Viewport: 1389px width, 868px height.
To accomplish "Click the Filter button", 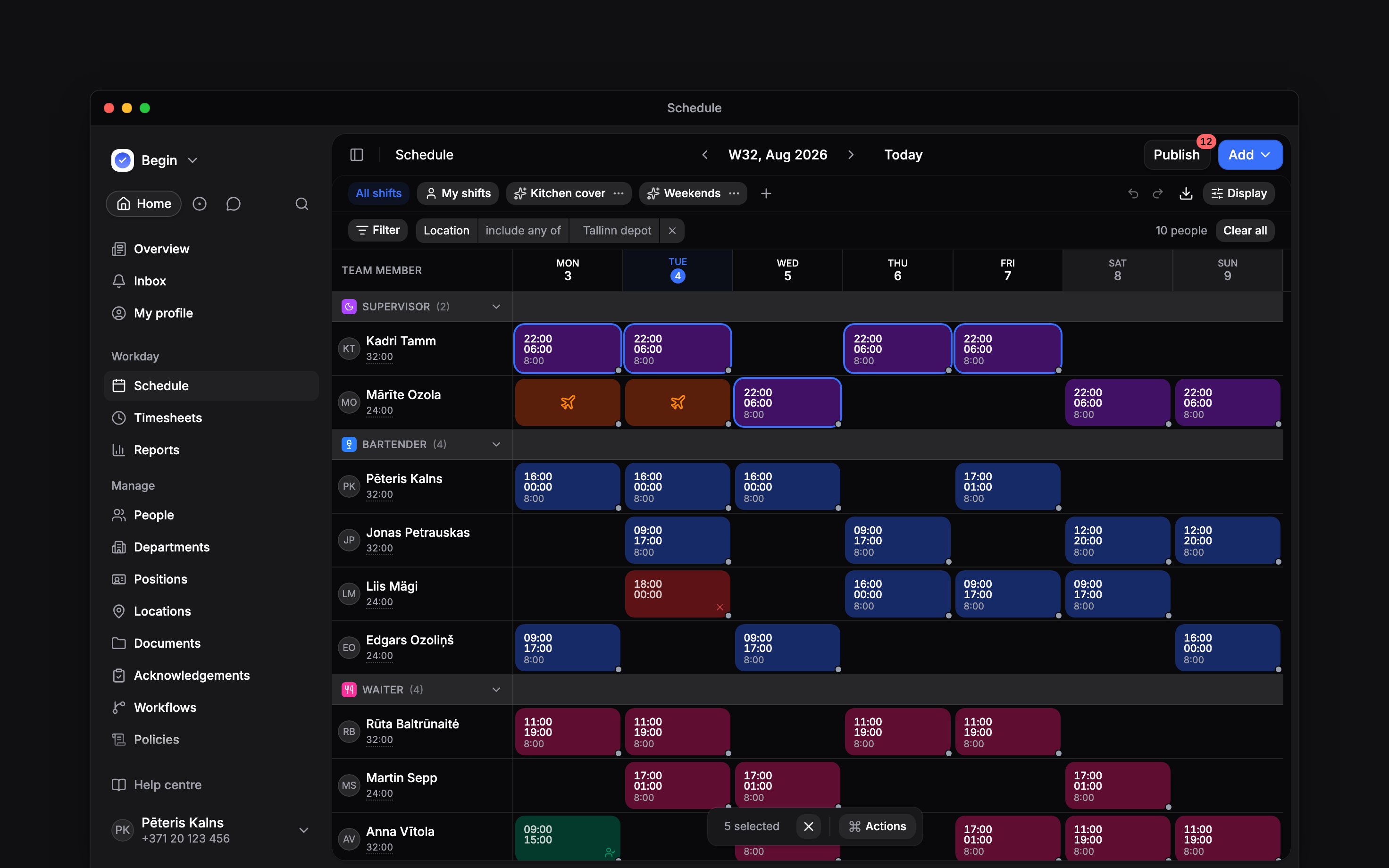I will [x=378, y=230].
